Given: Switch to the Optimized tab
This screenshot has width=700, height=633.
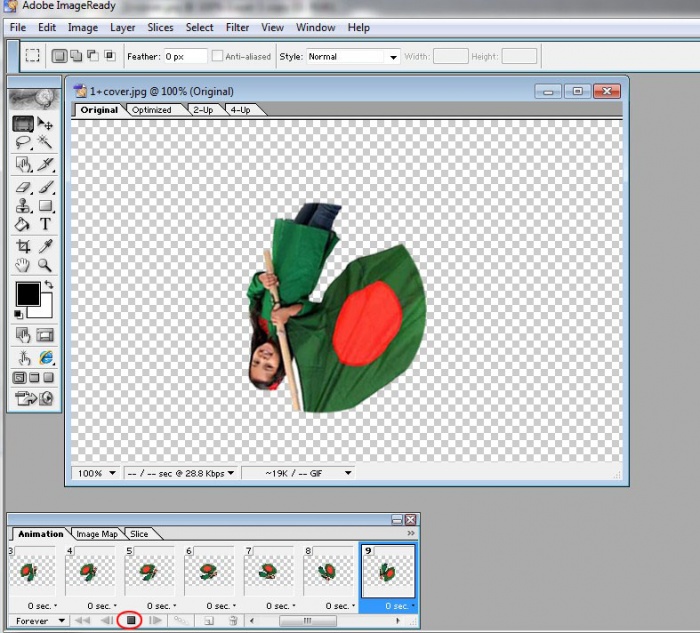Looking at the screenshot, I should (x=152, y=110).
